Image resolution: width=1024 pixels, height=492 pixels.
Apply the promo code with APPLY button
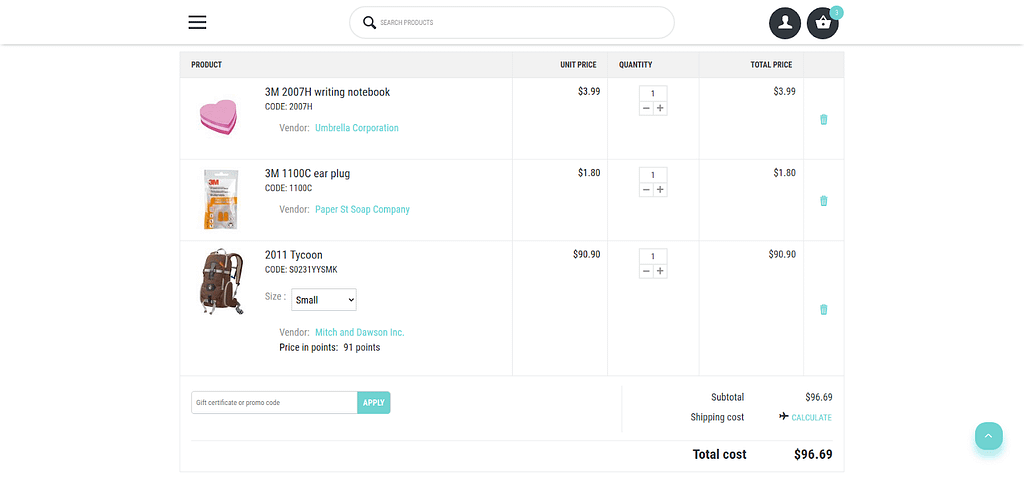[374, 402]
